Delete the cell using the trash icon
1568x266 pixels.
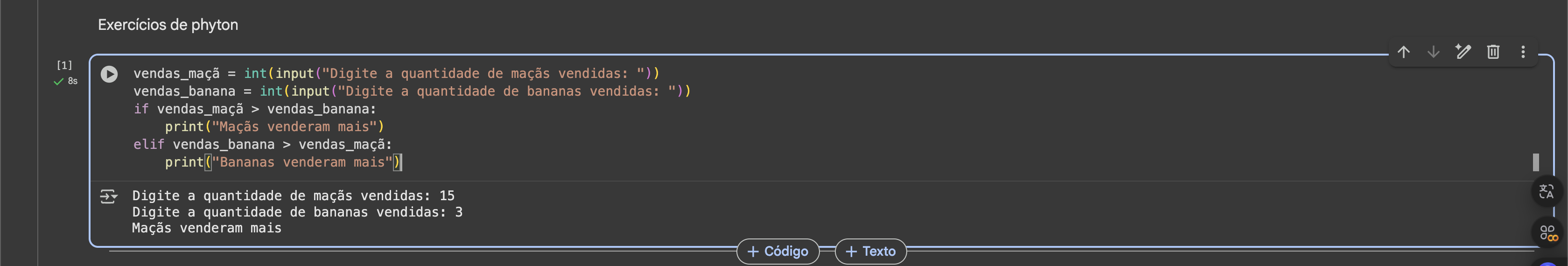1492,52
